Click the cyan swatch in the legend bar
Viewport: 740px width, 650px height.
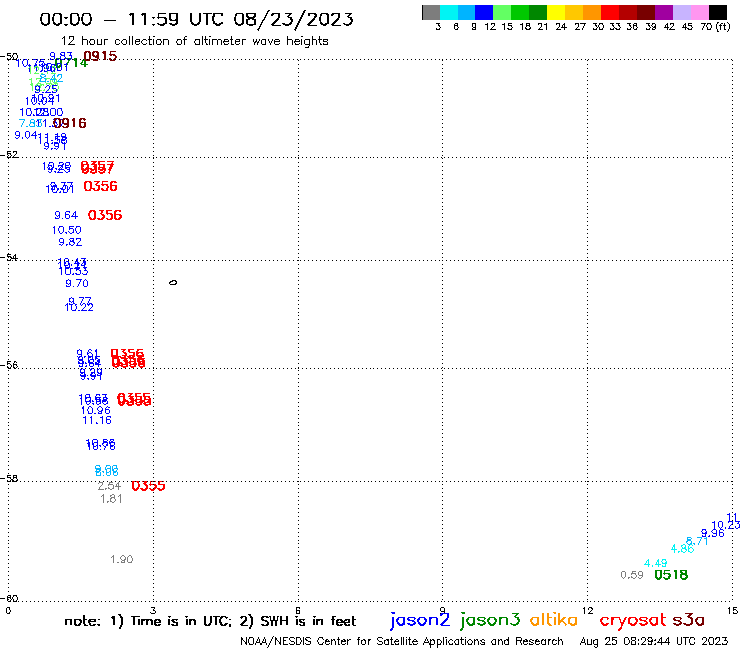pyautogui.click(x=449, y=12)
